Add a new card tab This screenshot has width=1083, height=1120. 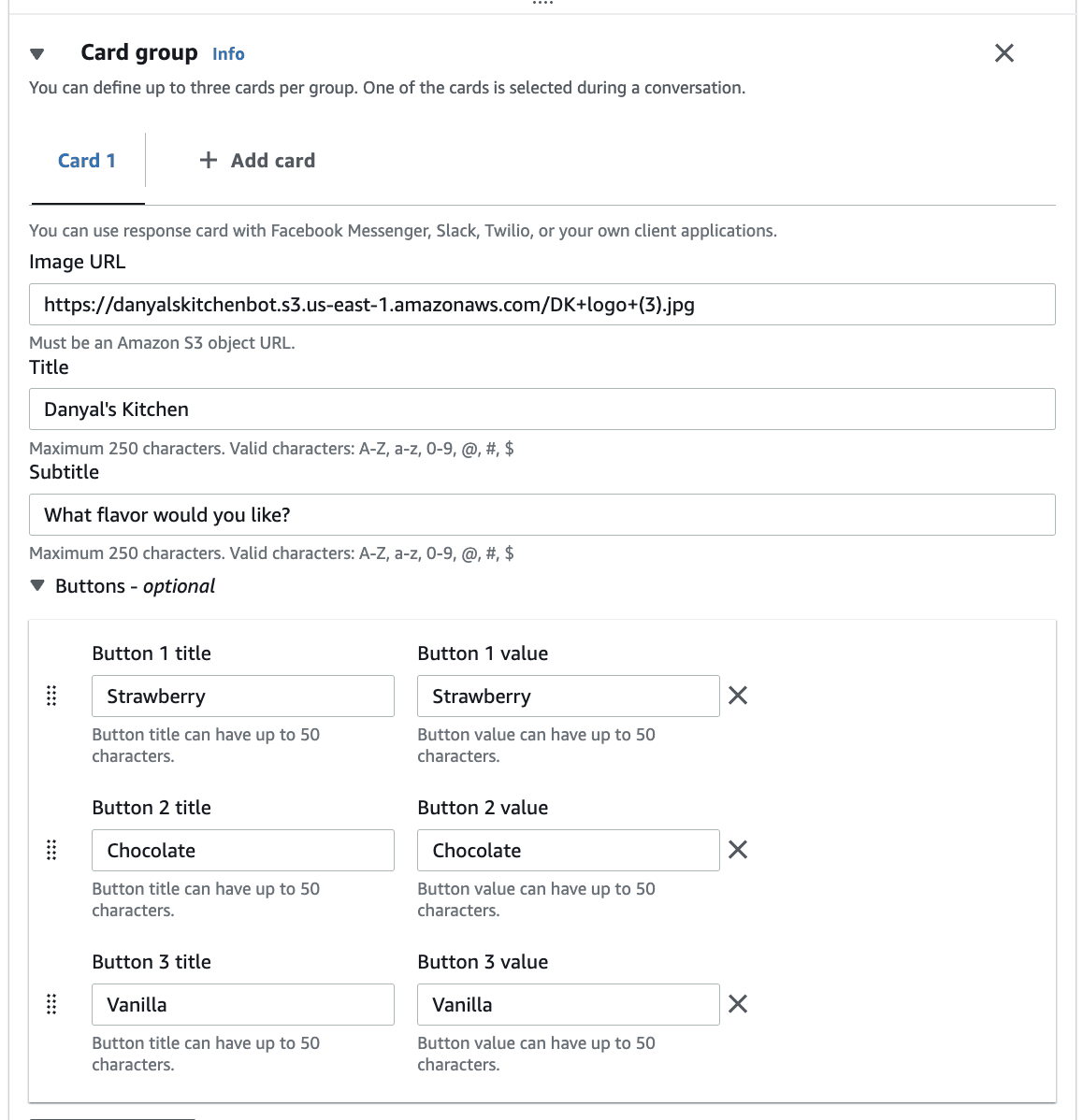point(257,161)
